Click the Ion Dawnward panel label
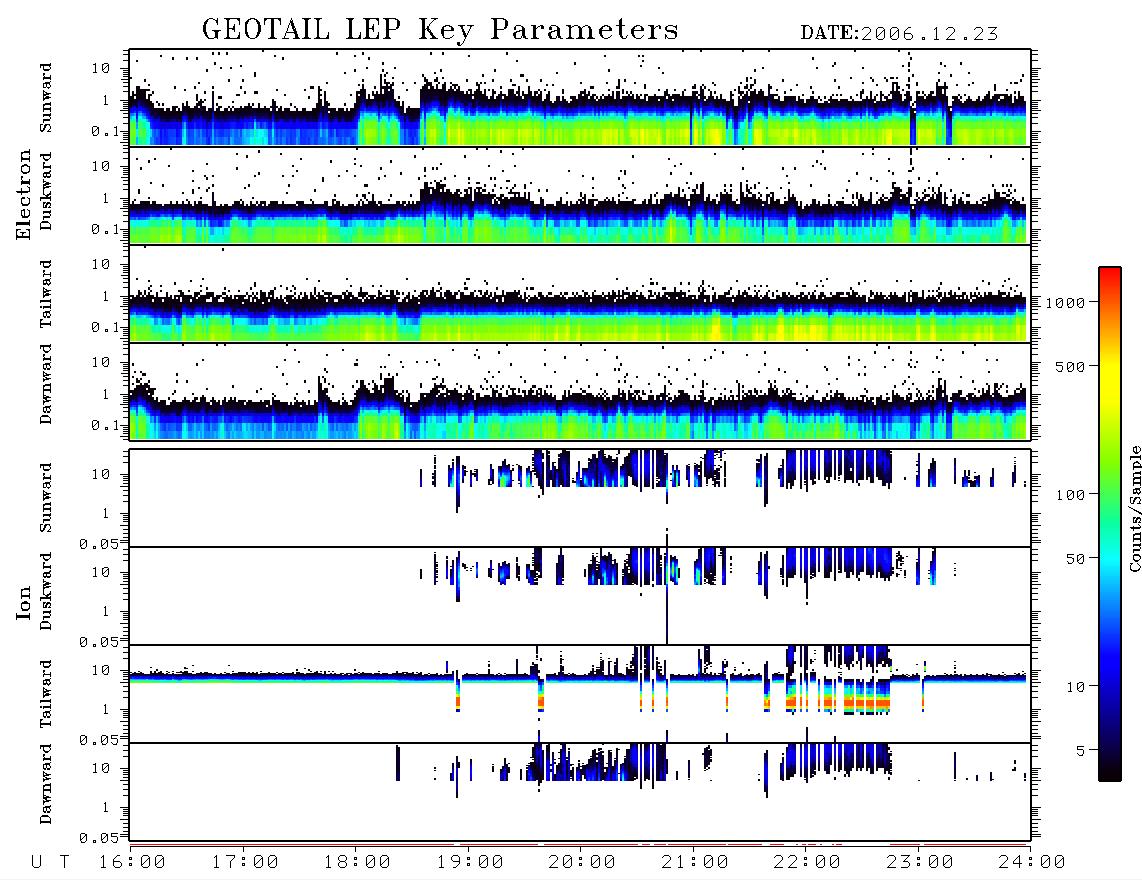Image resolution: width=1142 pixels, height=880 pixels. [x=46, y=784]
